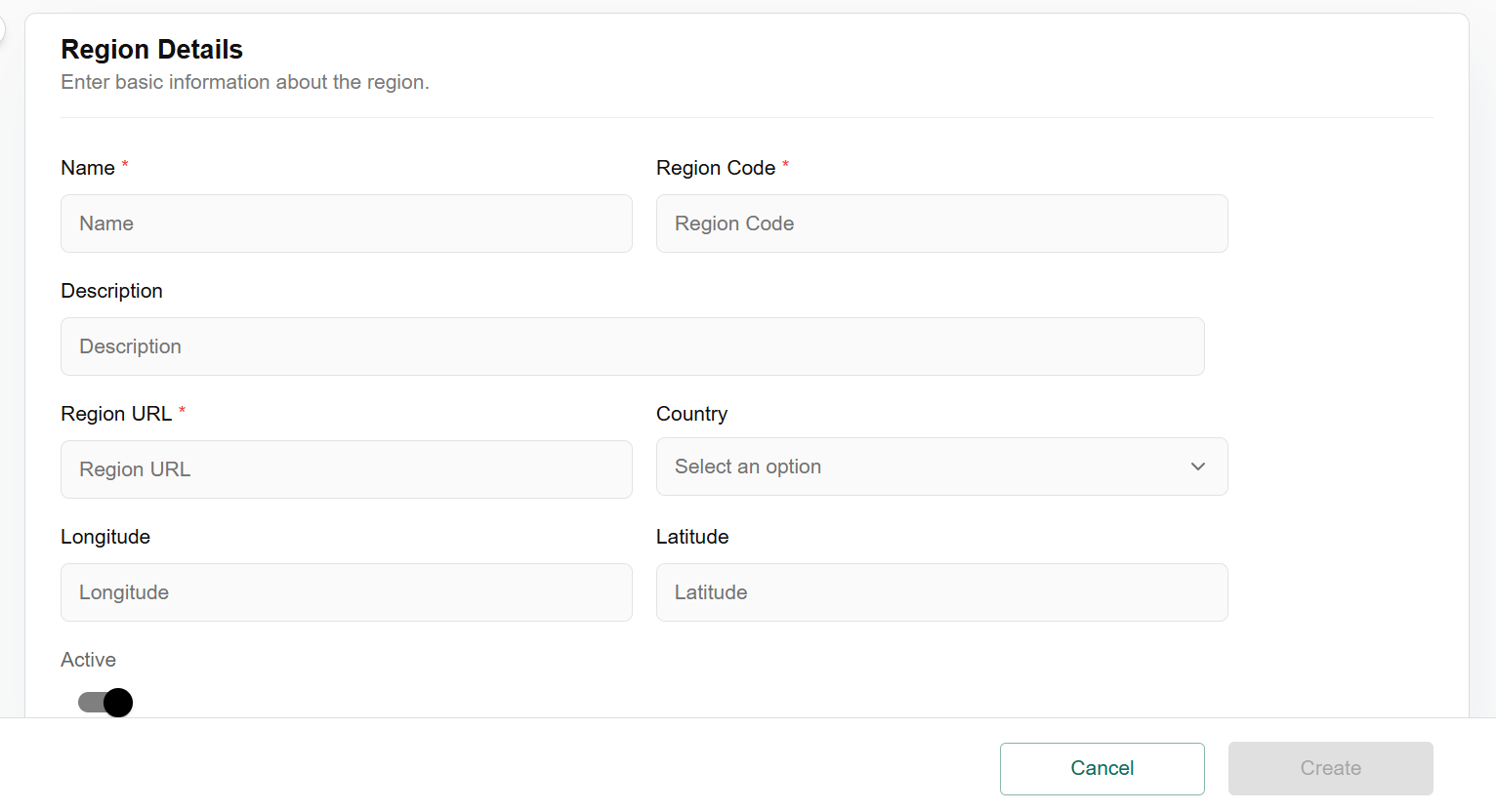Click the Longitude label
This screenshot has width=1496, height=812.
click(x=105, y=537)
